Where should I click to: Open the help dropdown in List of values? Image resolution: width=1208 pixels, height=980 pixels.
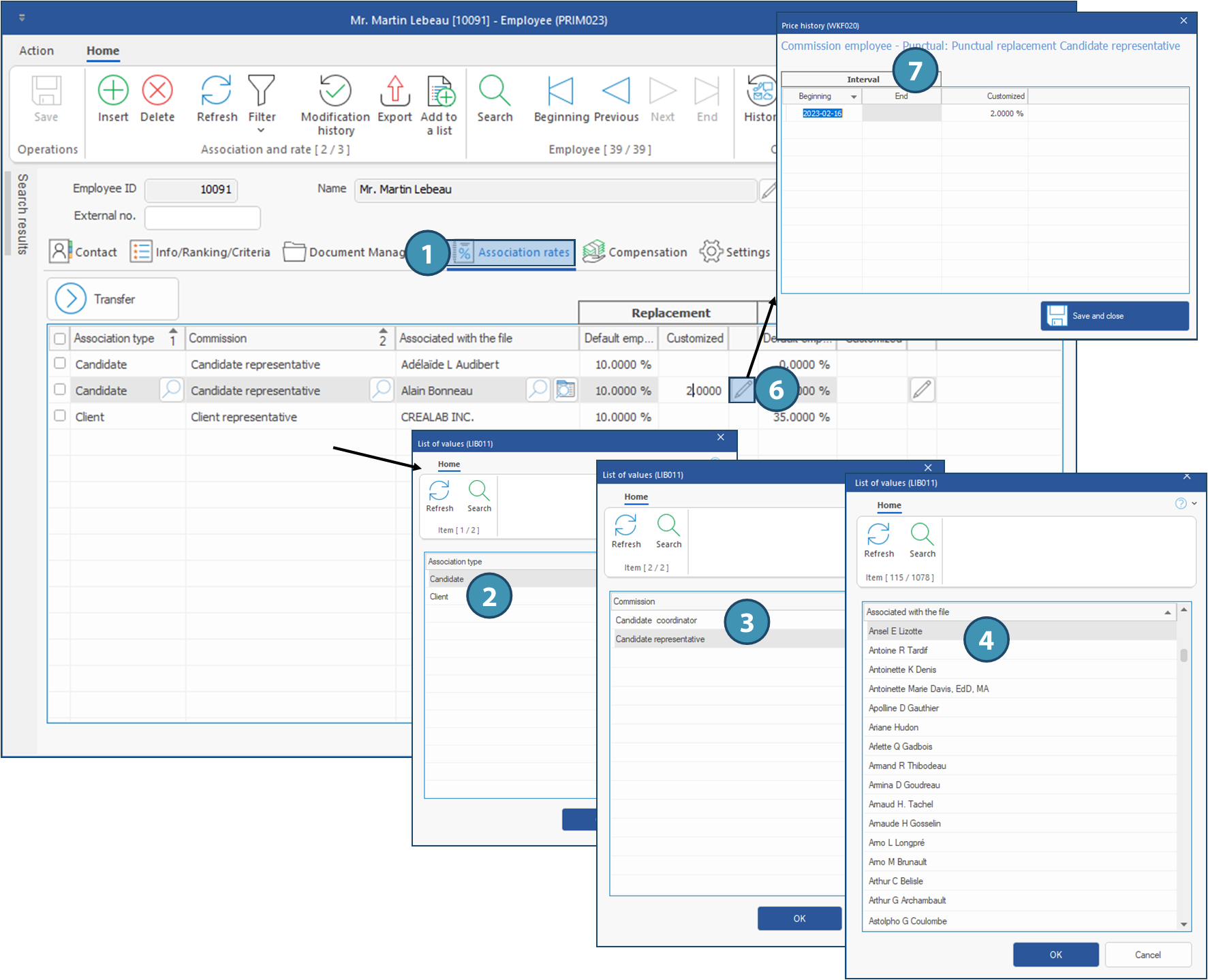[x=1194, y=503]
